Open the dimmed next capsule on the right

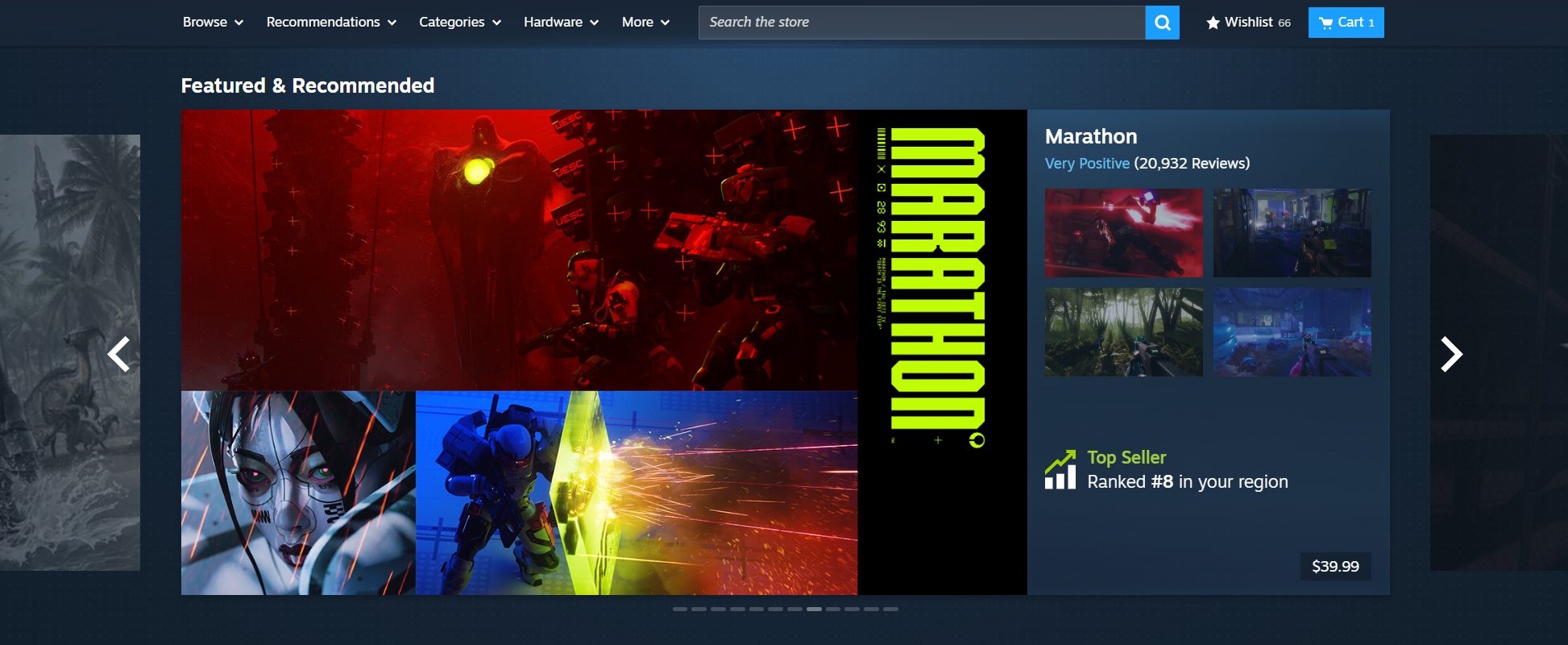coord(1499,352)
